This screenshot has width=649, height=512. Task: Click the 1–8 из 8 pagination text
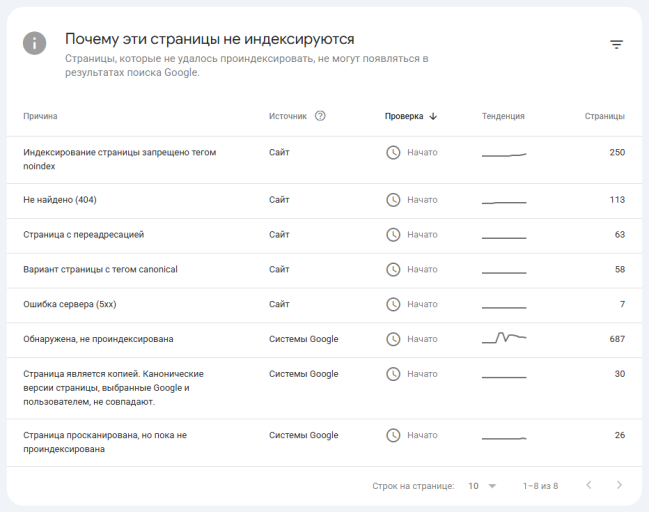tap(540, 486)
